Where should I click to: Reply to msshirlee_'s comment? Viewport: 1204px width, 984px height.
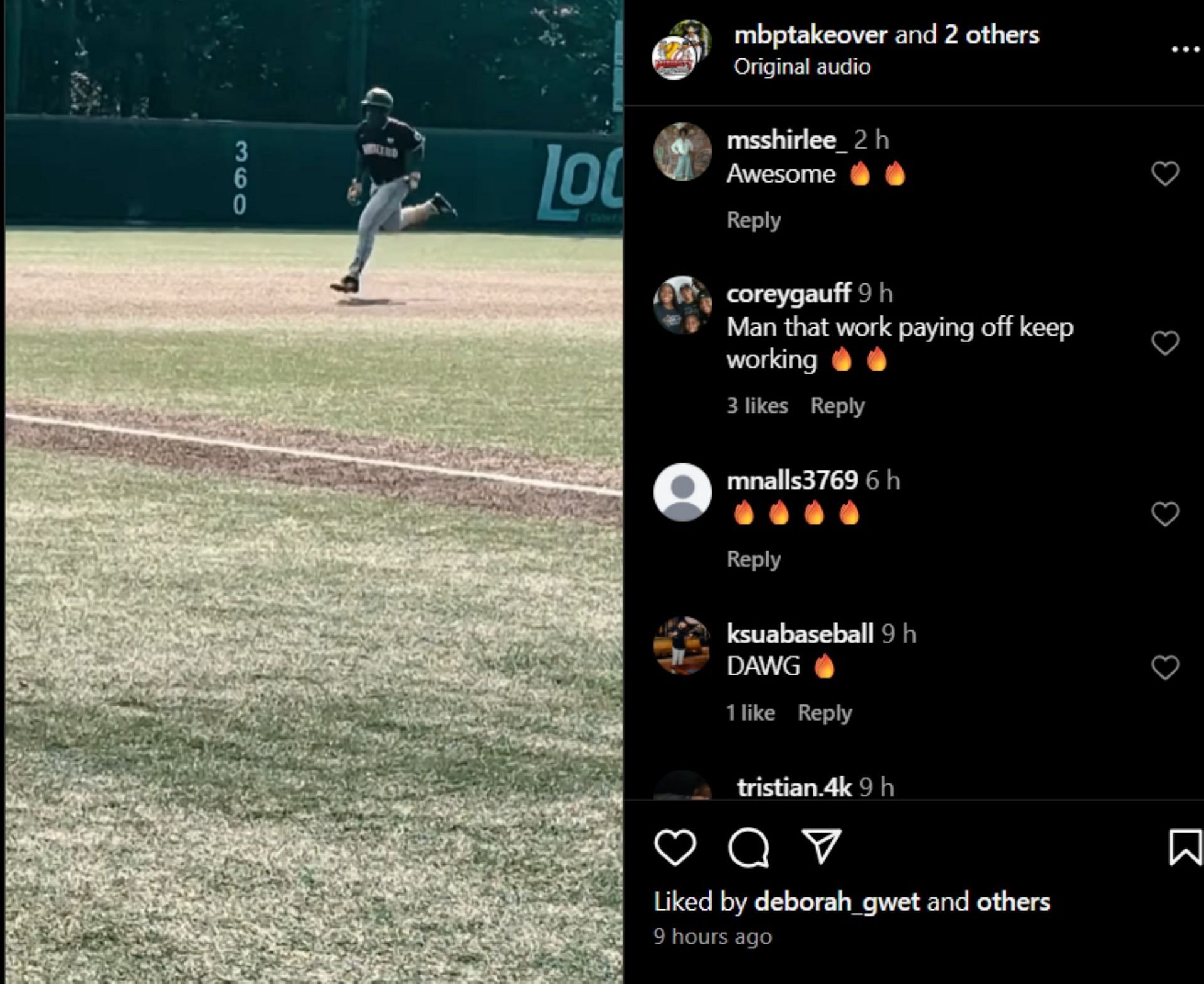point(753,220)
